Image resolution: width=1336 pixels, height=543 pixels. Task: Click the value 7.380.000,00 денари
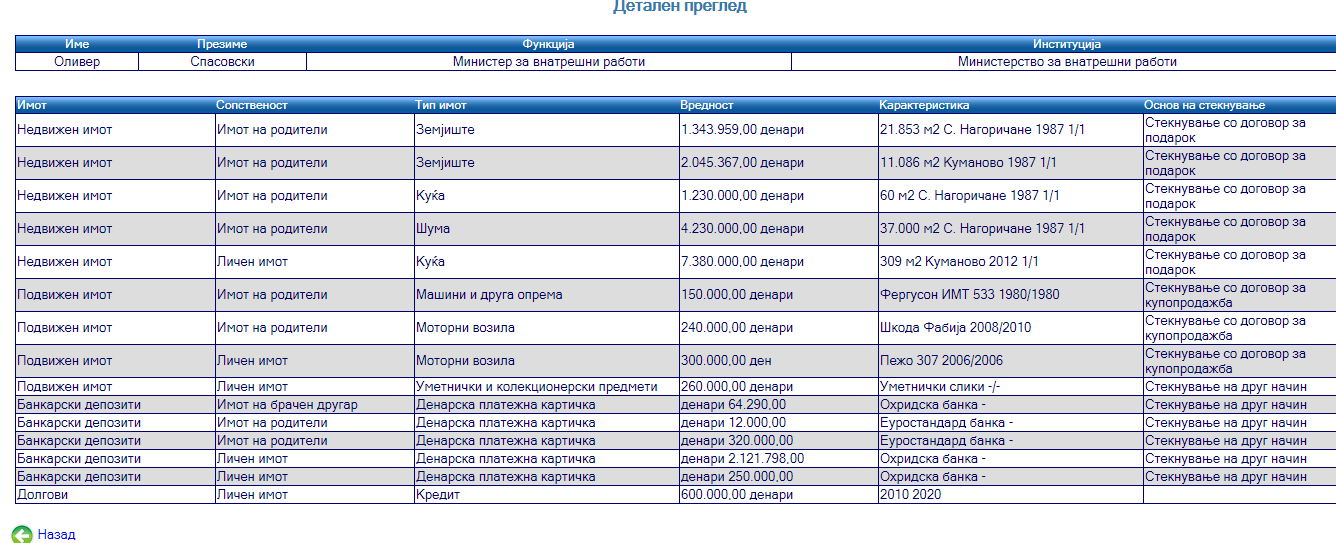click(742, 262)
